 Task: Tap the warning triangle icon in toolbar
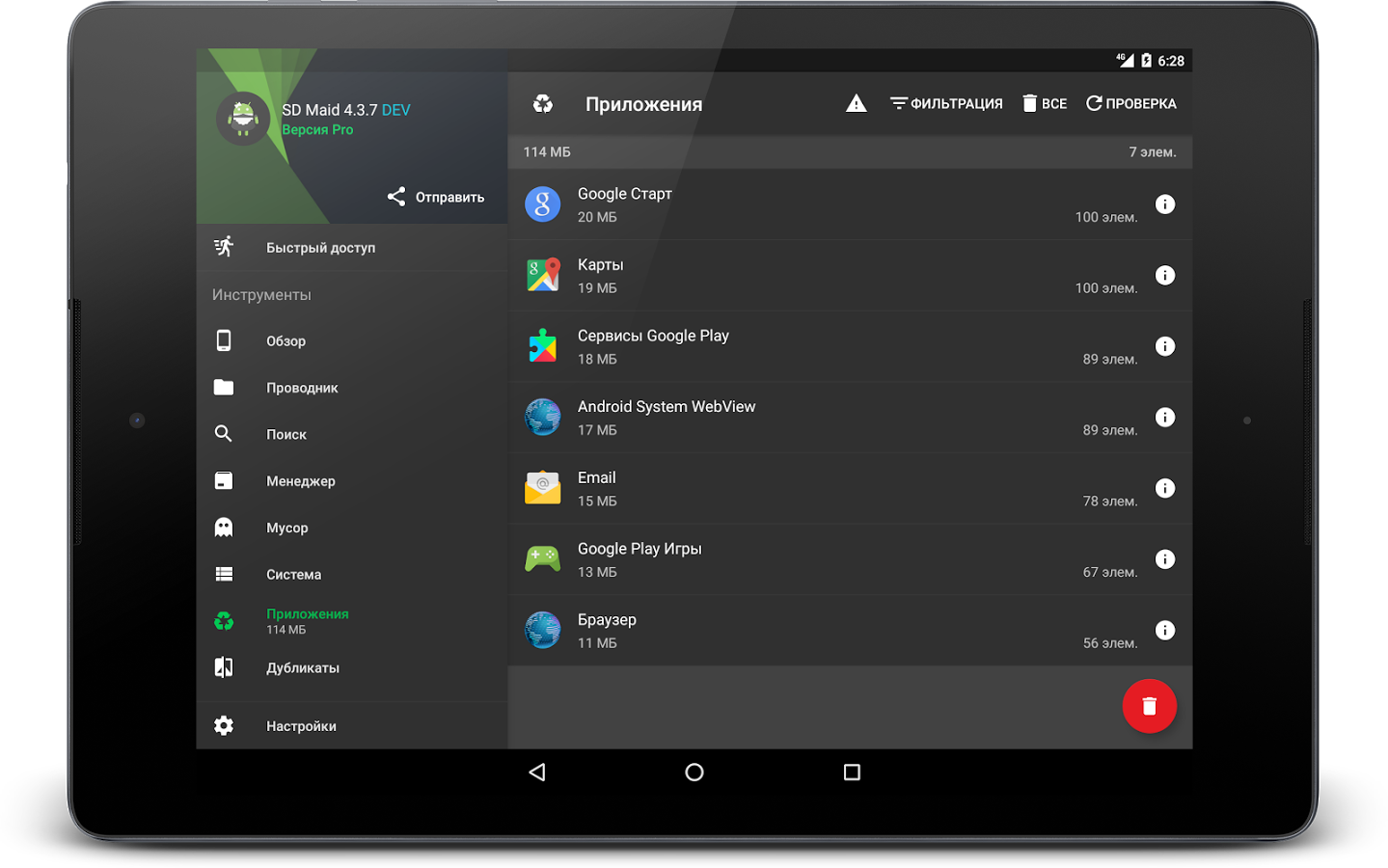click(x=856, y=104)
